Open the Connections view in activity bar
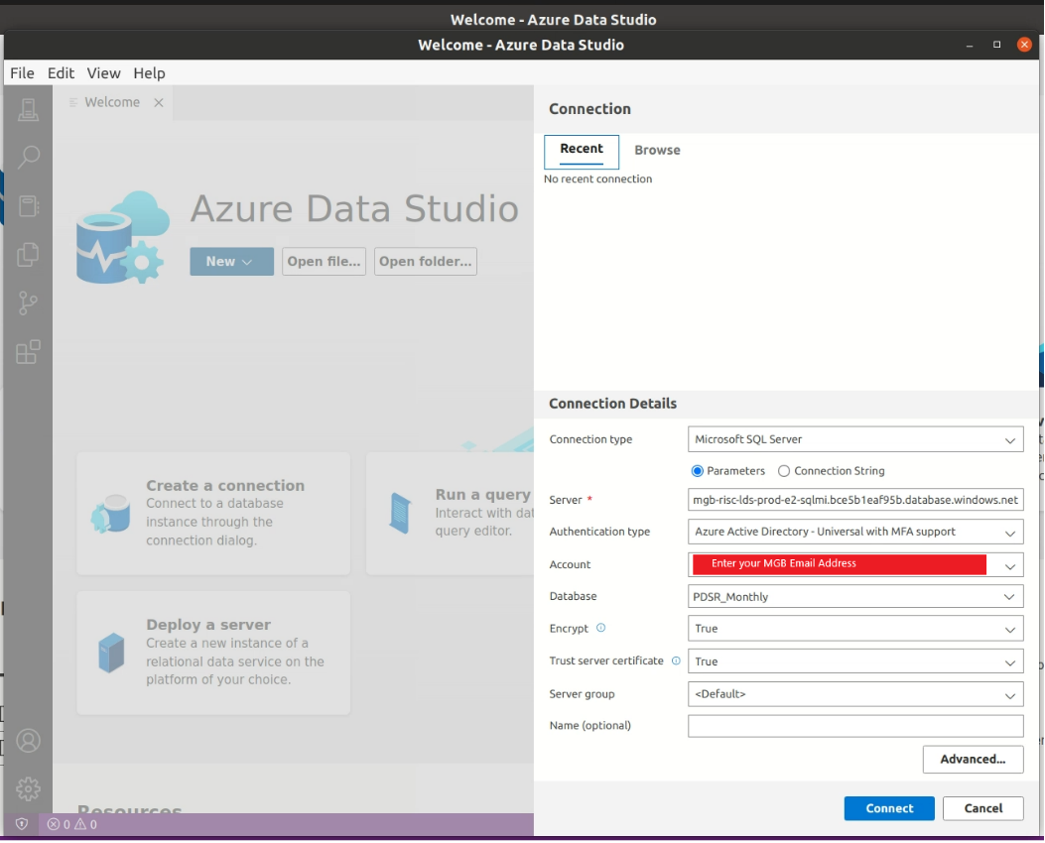Viewport: 1045px width, 843px height. [28, 110]
